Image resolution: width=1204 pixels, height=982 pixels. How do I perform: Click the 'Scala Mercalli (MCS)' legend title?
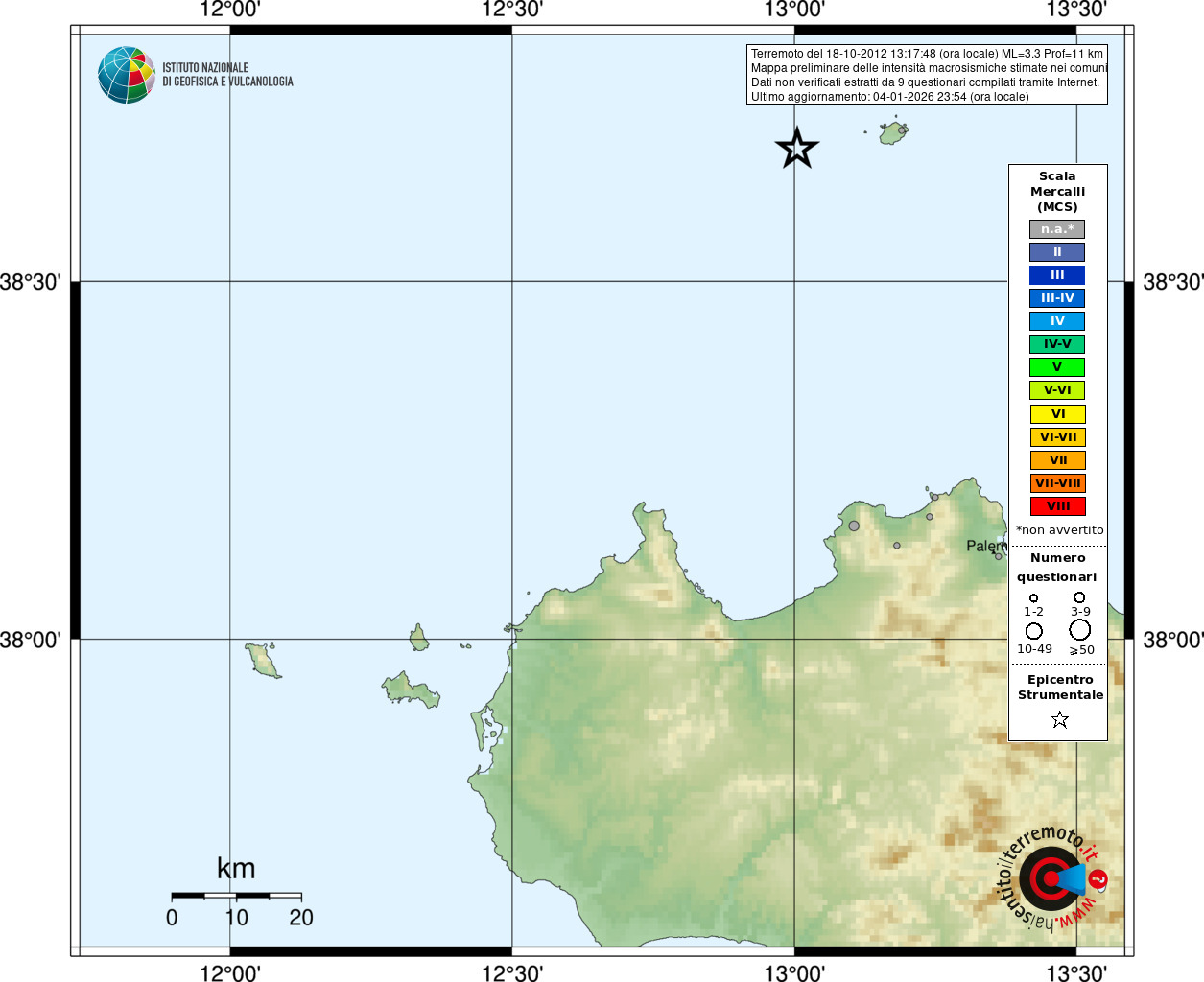[x=1057, y=192]
